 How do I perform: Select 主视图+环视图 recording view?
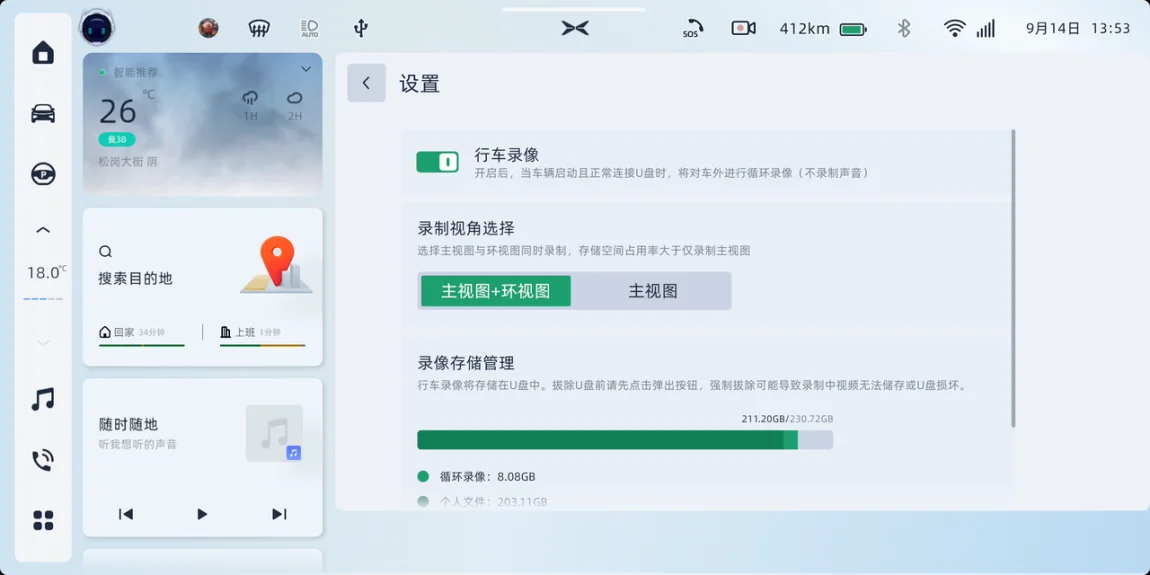point(496,291)
